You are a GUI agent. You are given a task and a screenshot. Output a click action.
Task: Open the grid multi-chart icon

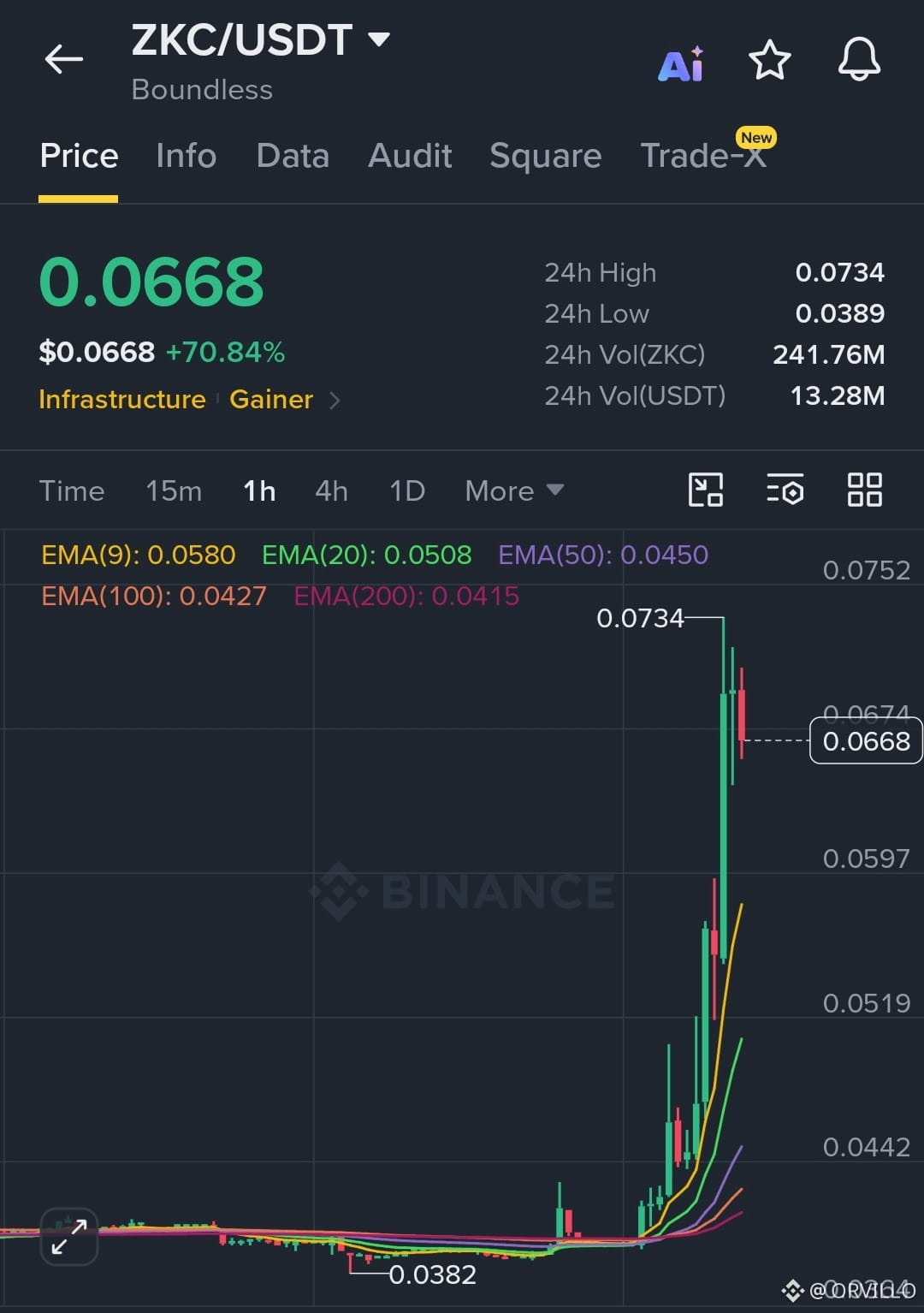point(864,490)
